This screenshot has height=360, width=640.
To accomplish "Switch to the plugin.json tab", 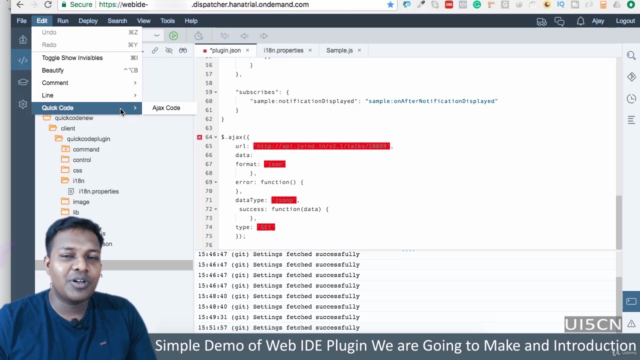I will (x=225, y=51).
